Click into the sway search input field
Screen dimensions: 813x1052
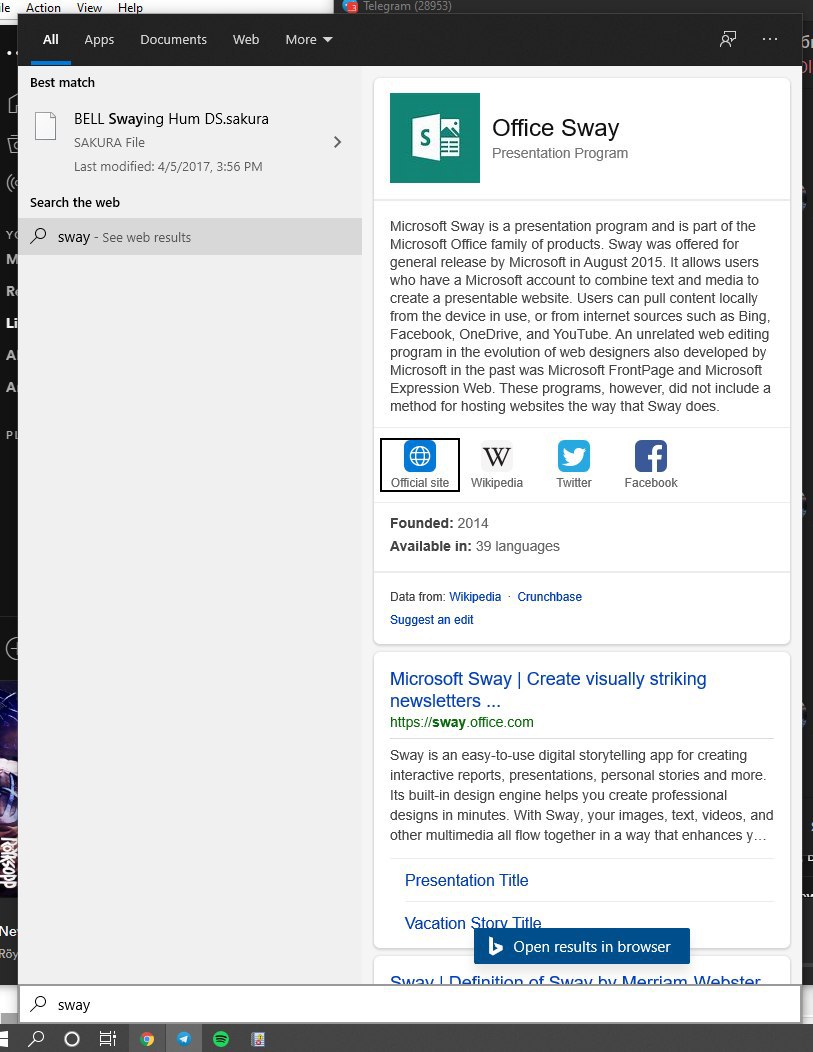[x=409, y=1004]
